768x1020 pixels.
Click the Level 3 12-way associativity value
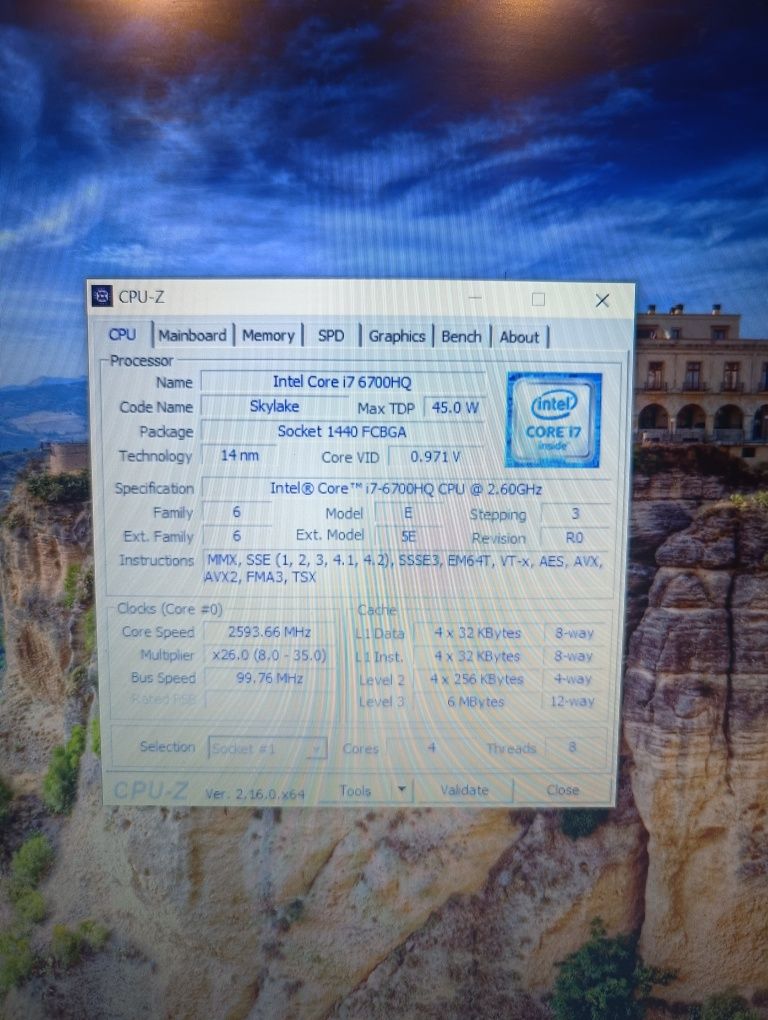(572, 701)
